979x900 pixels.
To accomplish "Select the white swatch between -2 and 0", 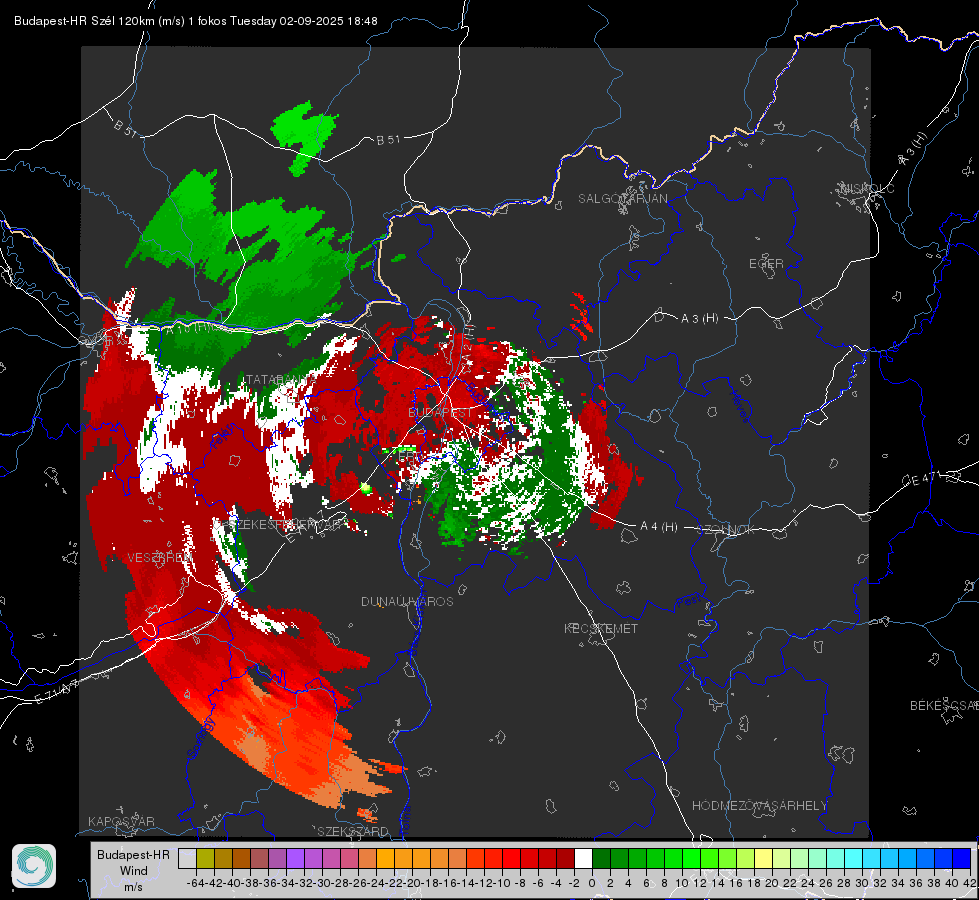I will pyautogui.click(x=583, y=858).
